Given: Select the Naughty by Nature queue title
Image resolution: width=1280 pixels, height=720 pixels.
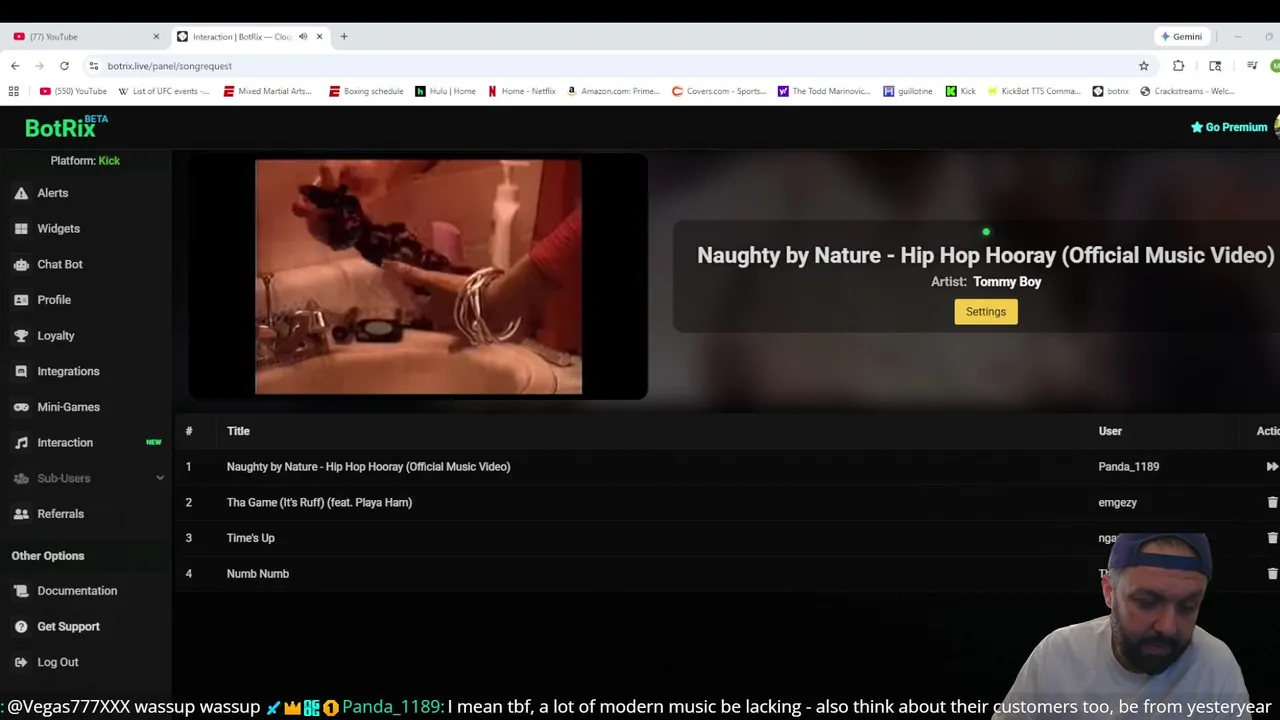Looking at the screenshot, I should pos(368,467).
